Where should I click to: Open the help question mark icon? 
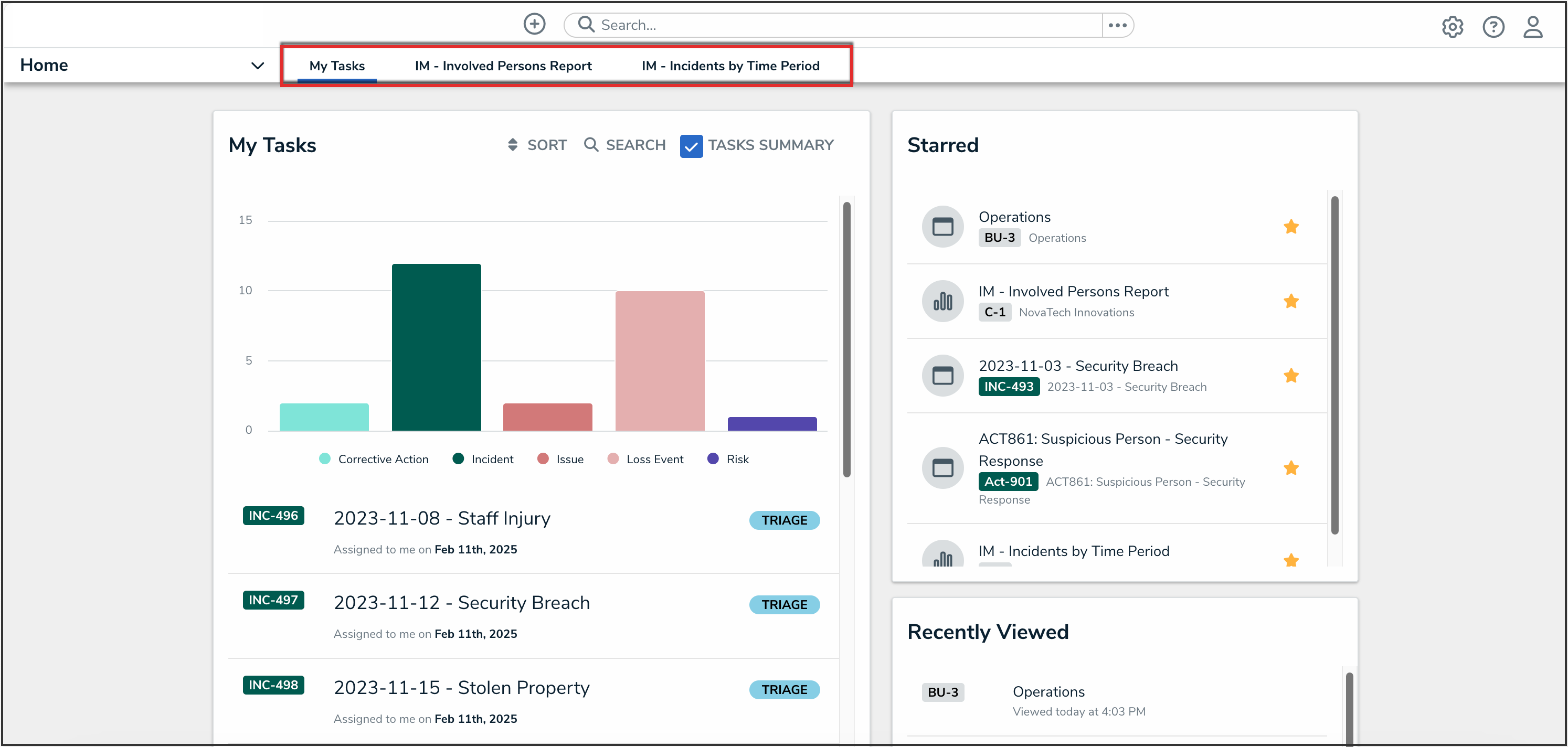(x=1492, y=27)
